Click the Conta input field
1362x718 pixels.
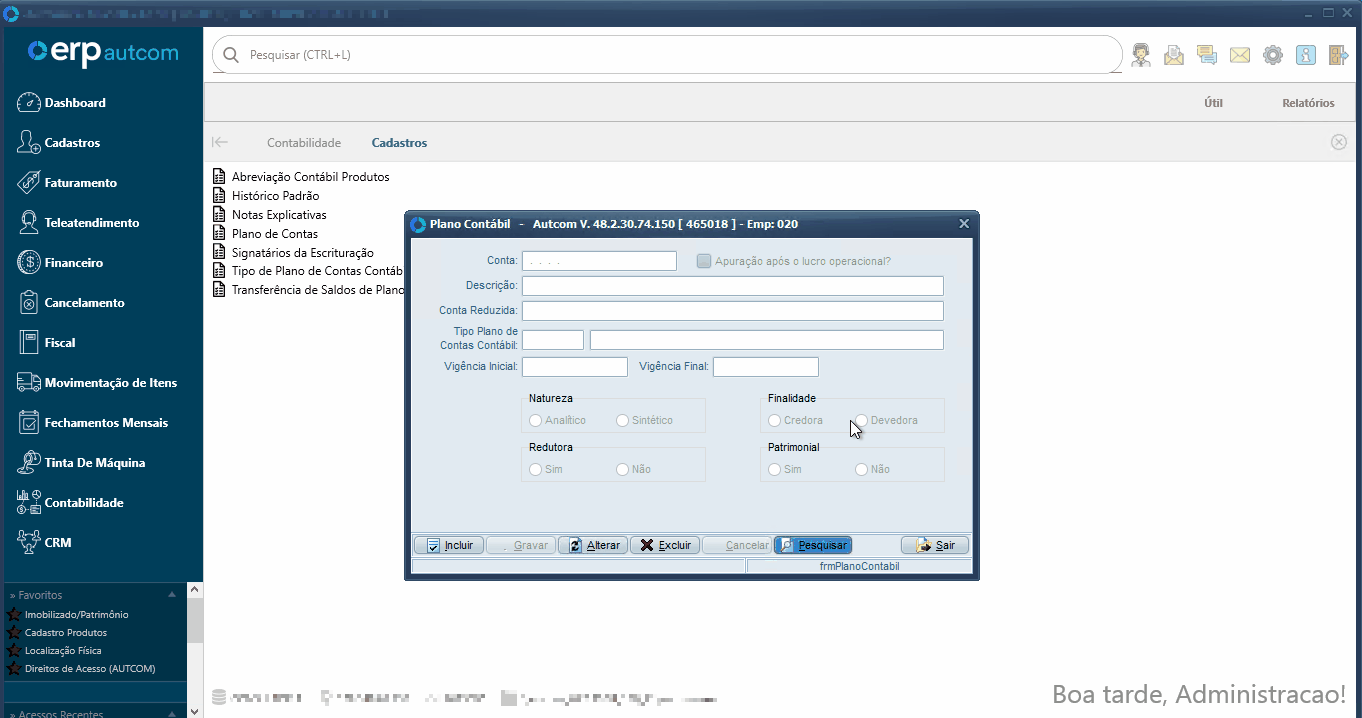click(x=599, y=261)
